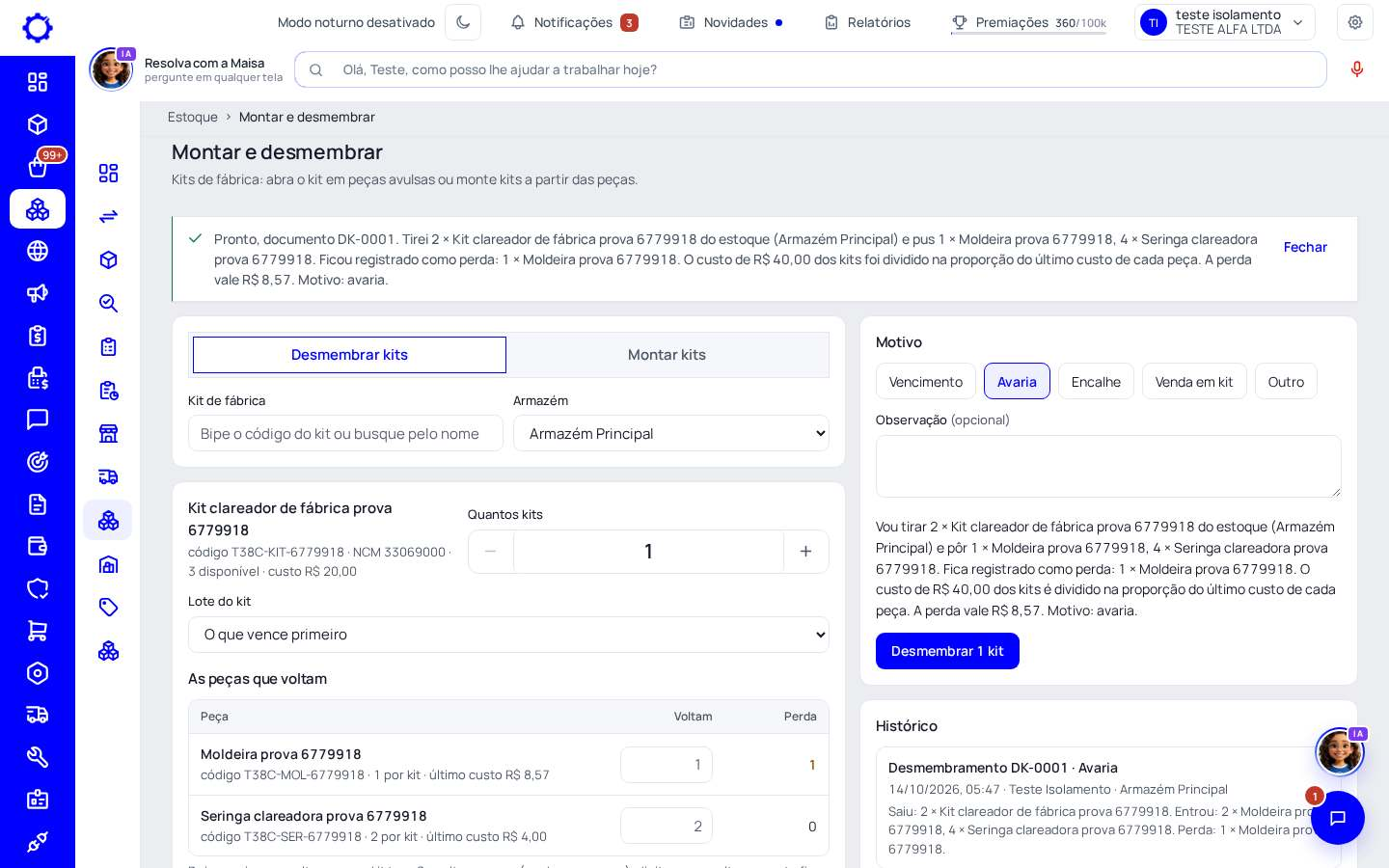Viewport: 1389px width, 868px height.
Task: Open Armazém Principal dropdown
Action: [671, 433]
